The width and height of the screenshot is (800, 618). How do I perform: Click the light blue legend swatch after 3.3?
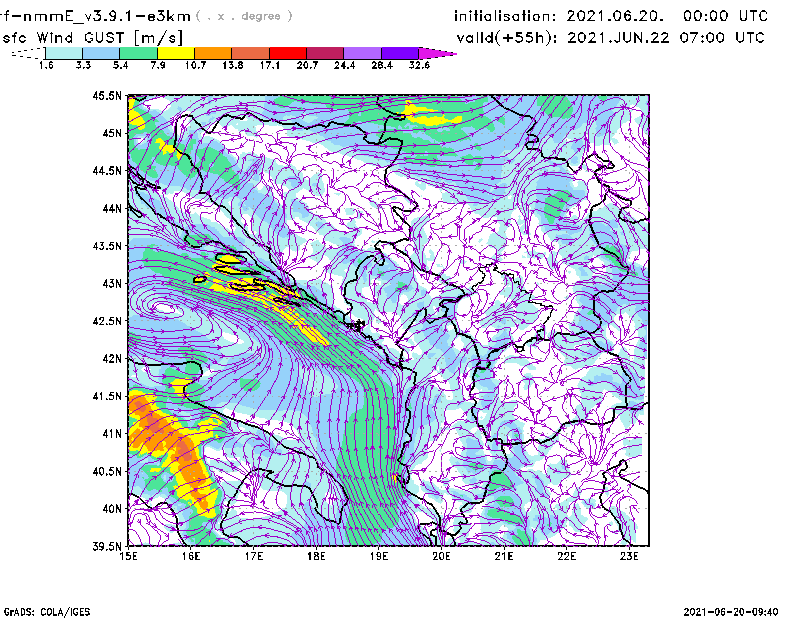[x=101, y=53]
